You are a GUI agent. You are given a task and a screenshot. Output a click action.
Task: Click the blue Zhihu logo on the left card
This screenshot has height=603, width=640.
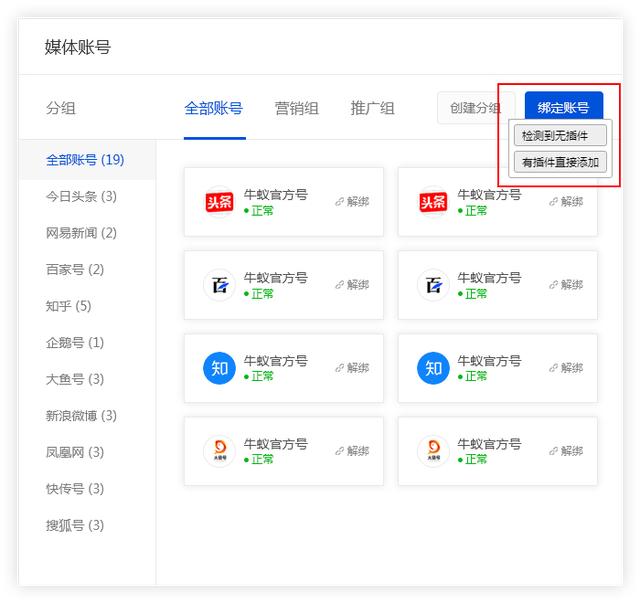219,368
